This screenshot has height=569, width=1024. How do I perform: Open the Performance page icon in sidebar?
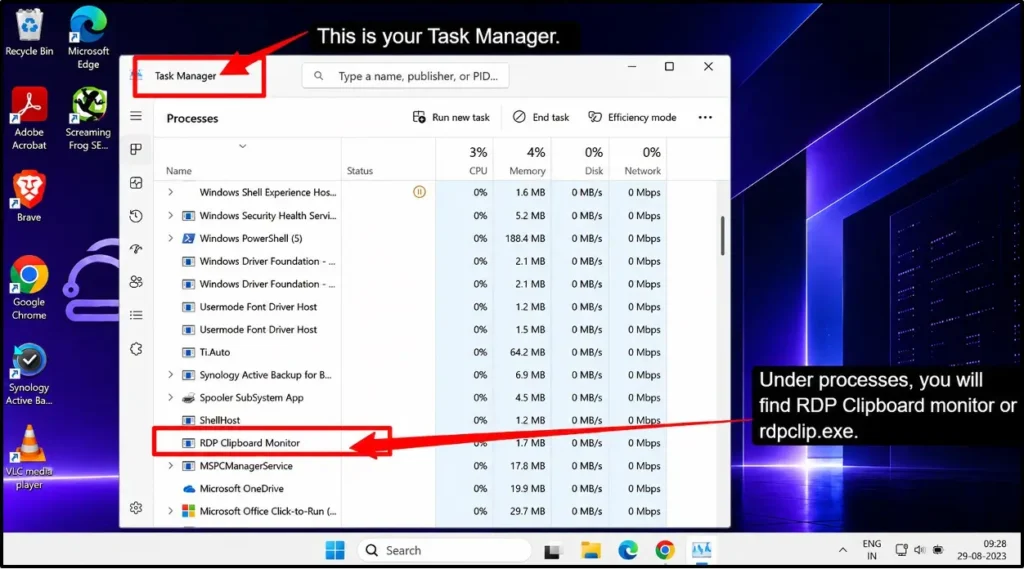pyautogui.click(x=136, y=183)
